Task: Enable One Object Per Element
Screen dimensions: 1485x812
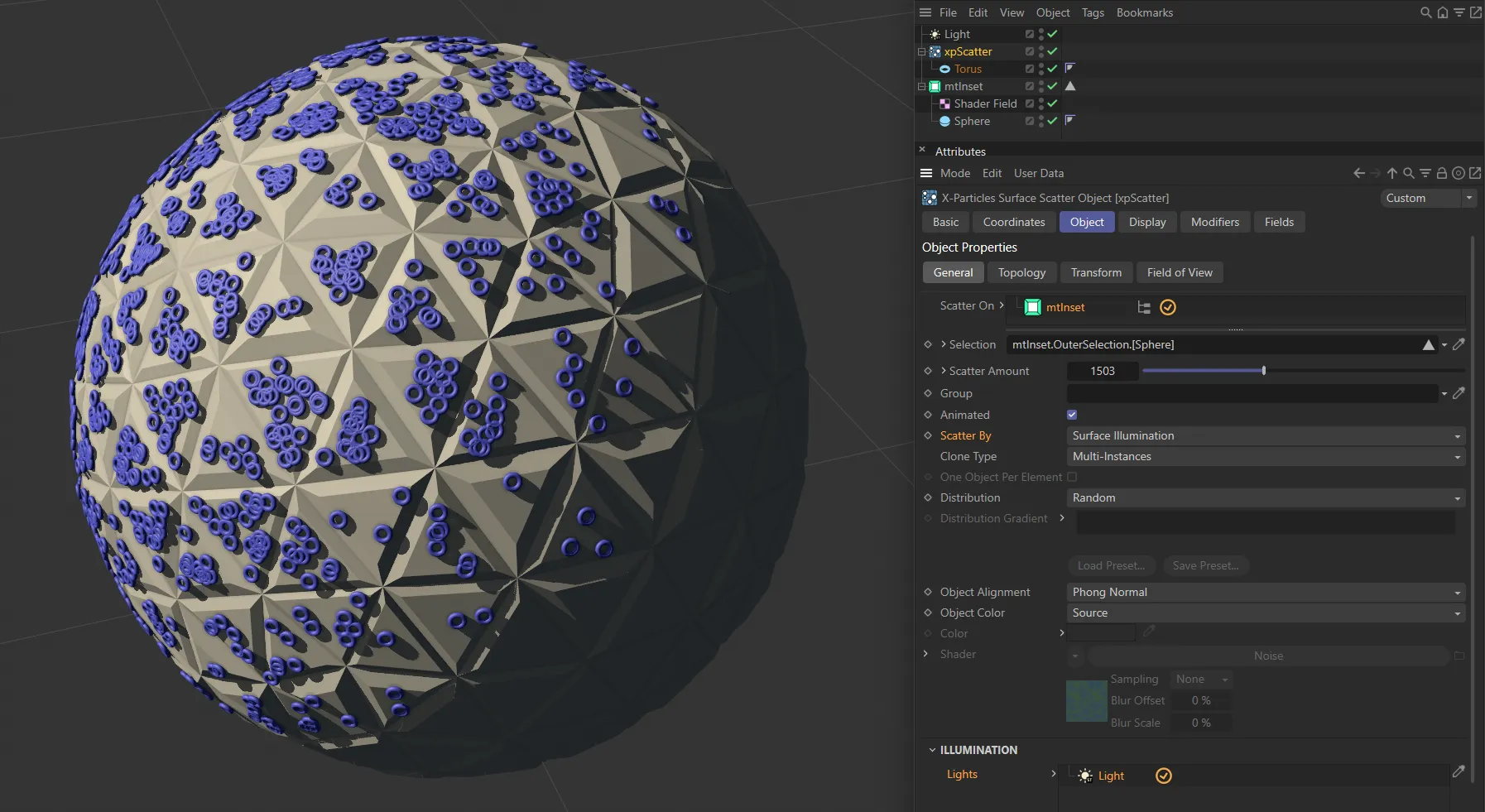Action: [x=1071, y=477]
